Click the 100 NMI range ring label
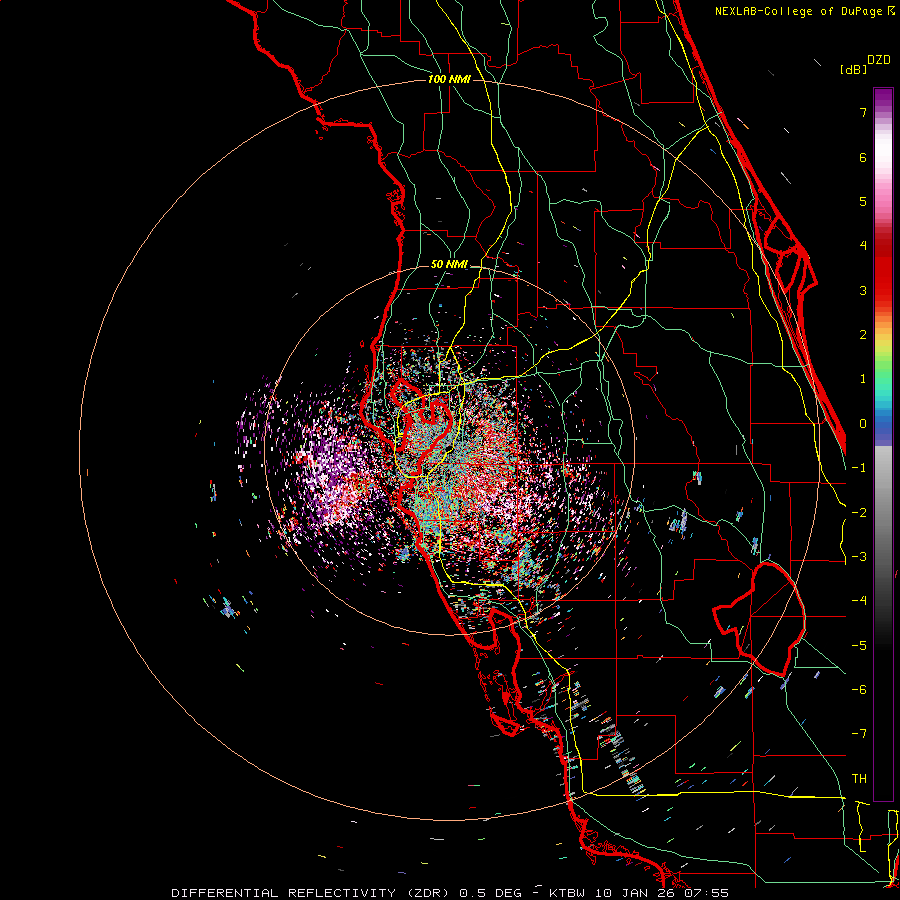Image resolution: width=900 pixels, height=900 pixels. [x=449, y=79]
